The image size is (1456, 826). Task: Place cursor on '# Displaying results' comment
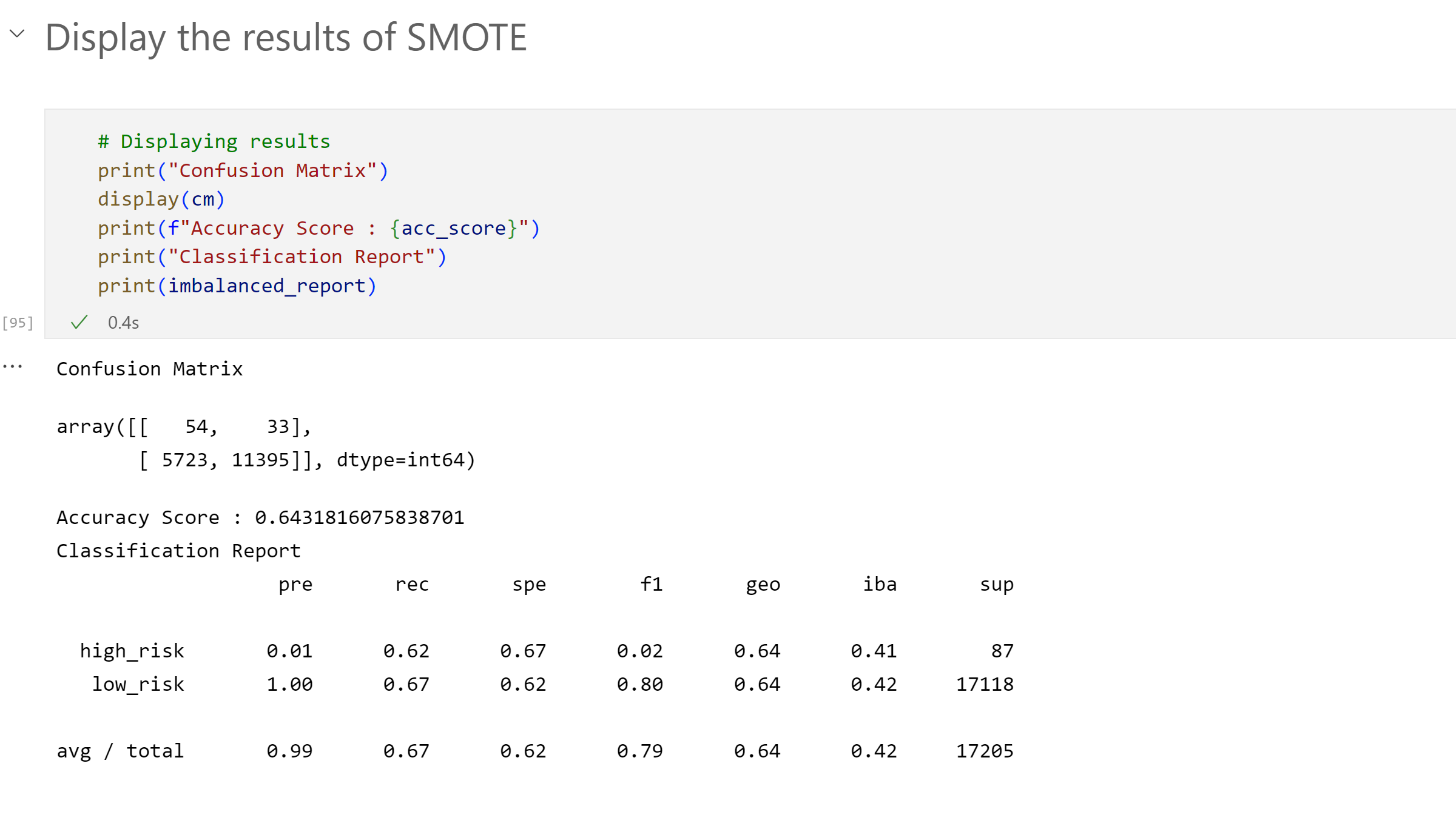tap(214, 141)
